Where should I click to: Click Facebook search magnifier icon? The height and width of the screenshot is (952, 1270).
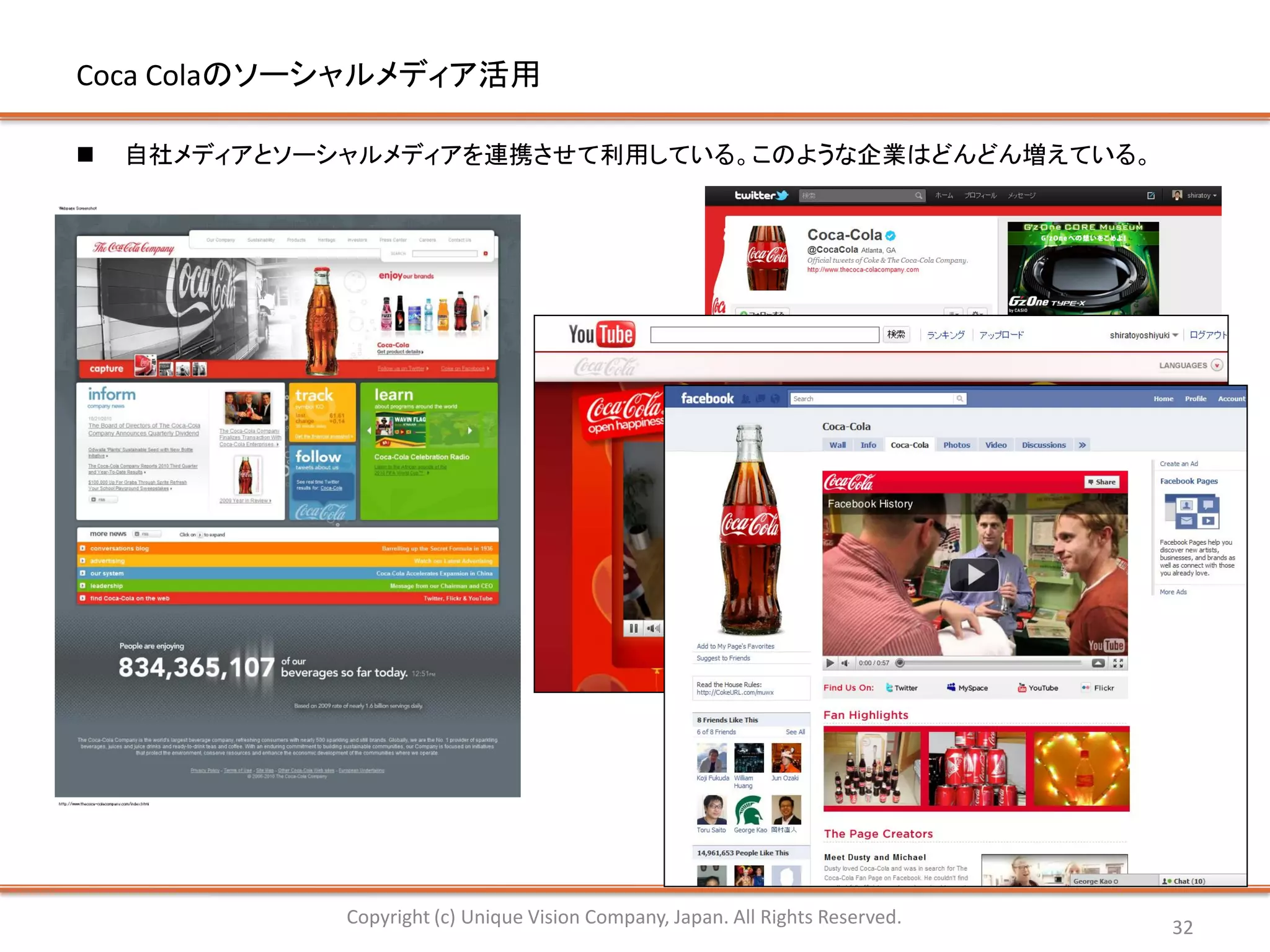tap(959, 399)
